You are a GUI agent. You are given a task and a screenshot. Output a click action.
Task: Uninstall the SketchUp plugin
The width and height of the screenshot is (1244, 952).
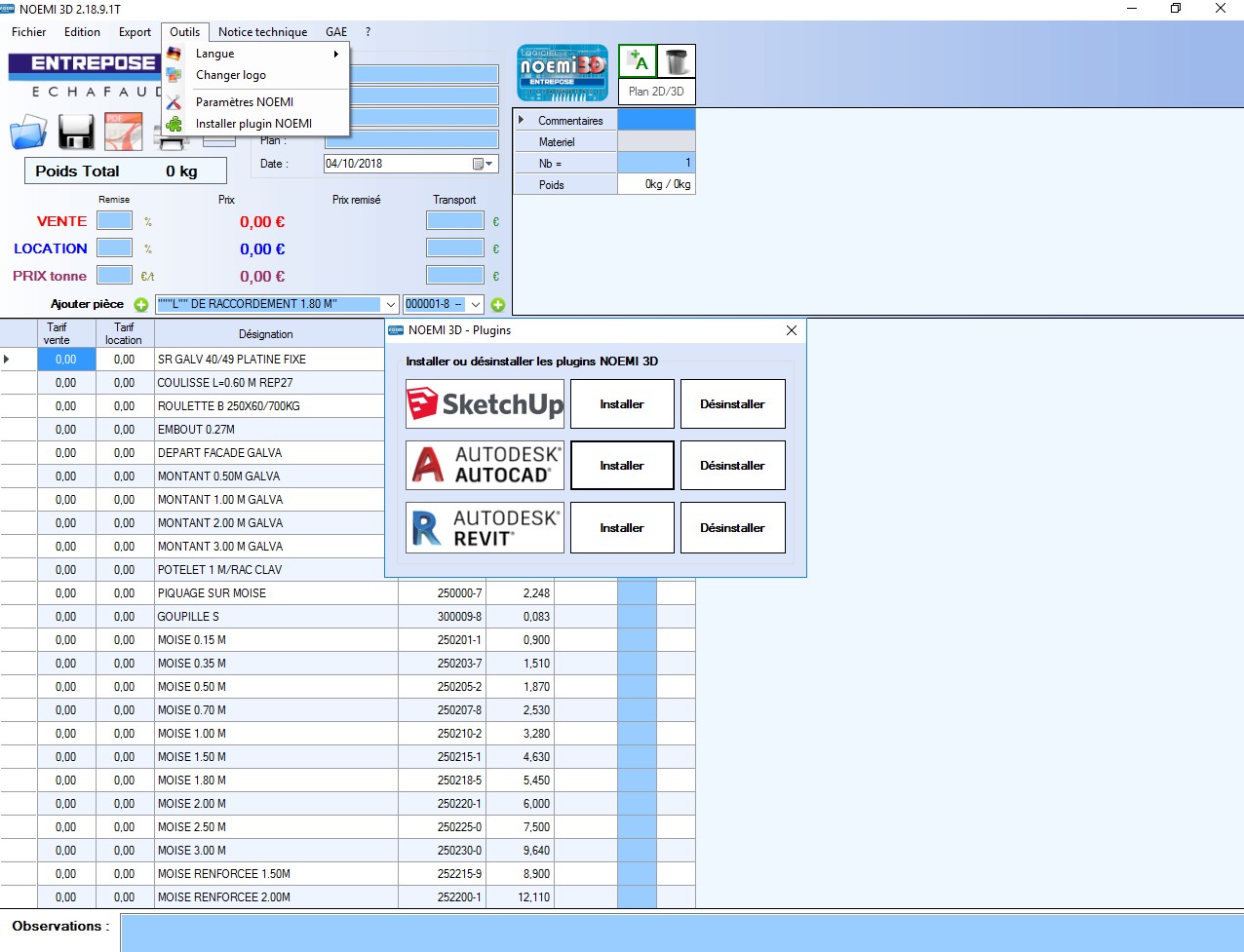[733, 403]
